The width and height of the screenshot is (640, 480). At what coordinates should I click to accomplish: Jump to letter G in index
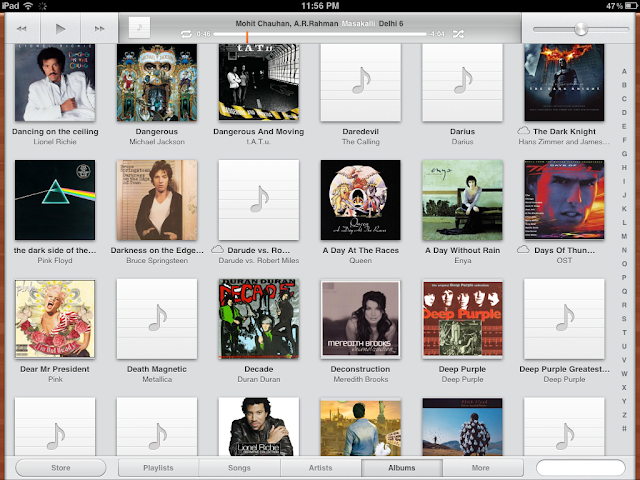(x=624, y=153)
